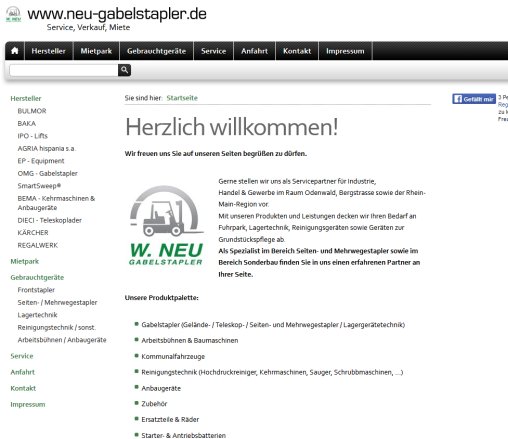Click the small W. NEU logo in header
Image resolution: width=508 pixels, height=439 pixels.
(13, 14)
